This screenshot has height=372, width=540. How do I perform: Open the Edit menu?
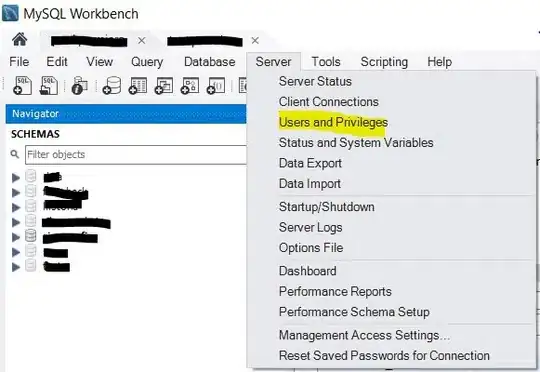pos(57,62)
